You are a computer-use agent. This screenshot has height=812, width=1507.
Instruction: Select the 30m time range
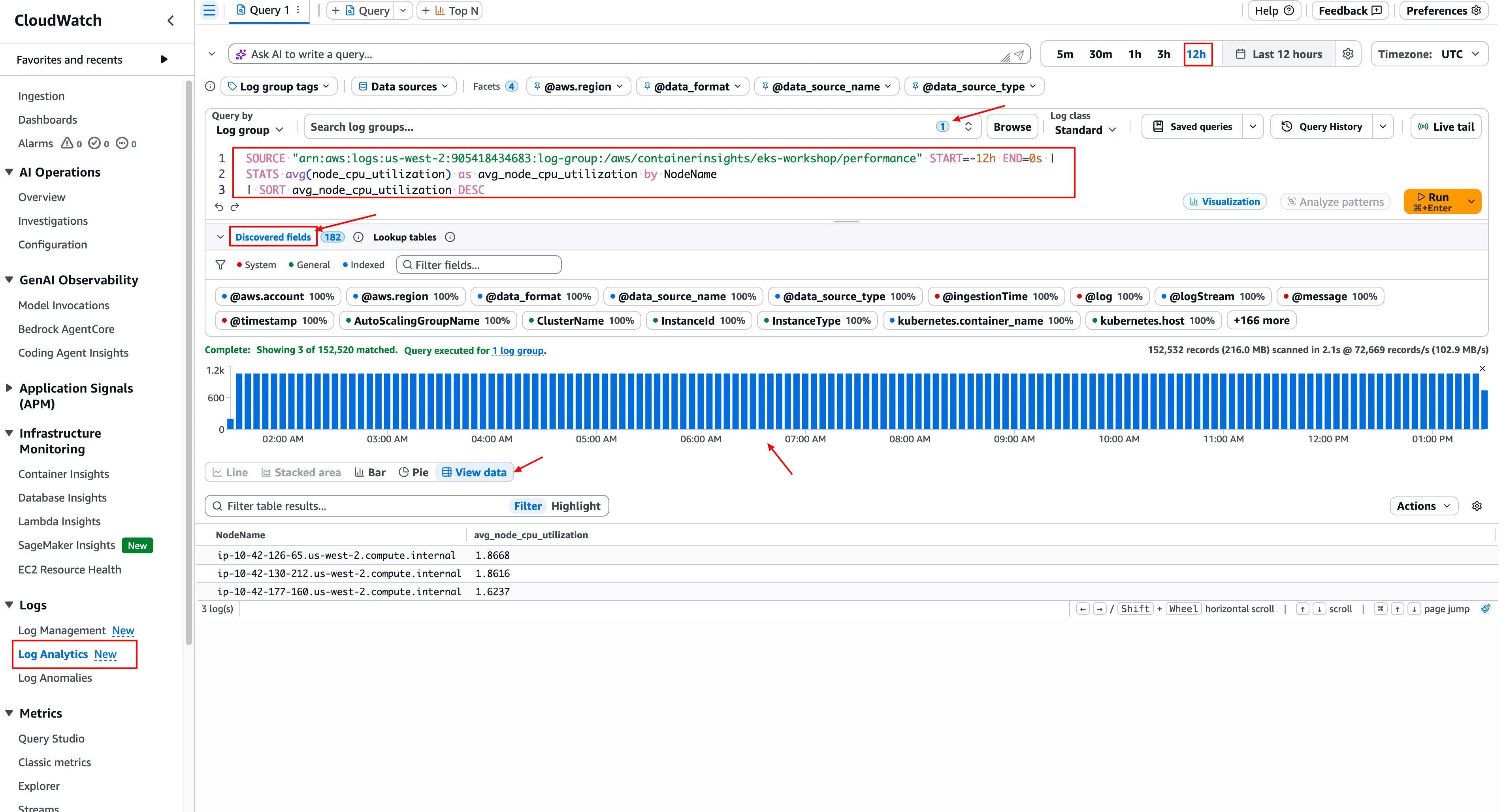(1100, 54)
